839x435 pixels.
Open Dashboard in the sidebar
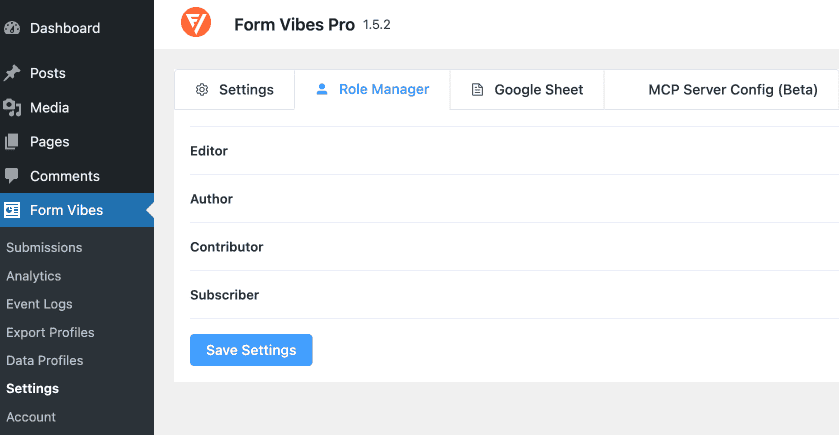point(77,28)
